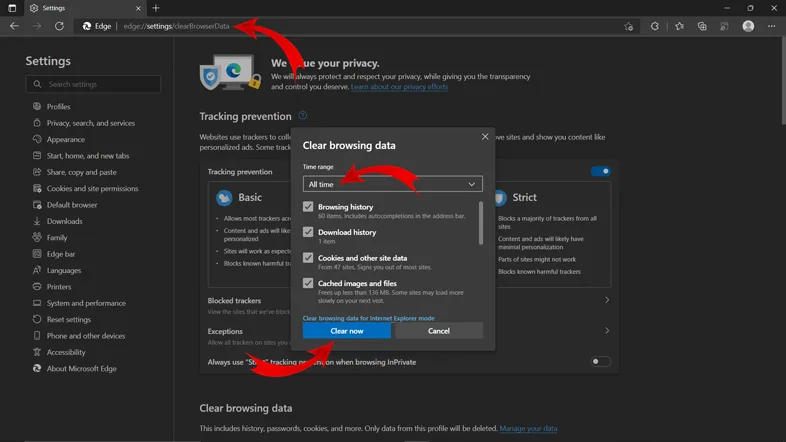
Task: Turn off the Tracking prevention toggle
Action: [601, 171]
